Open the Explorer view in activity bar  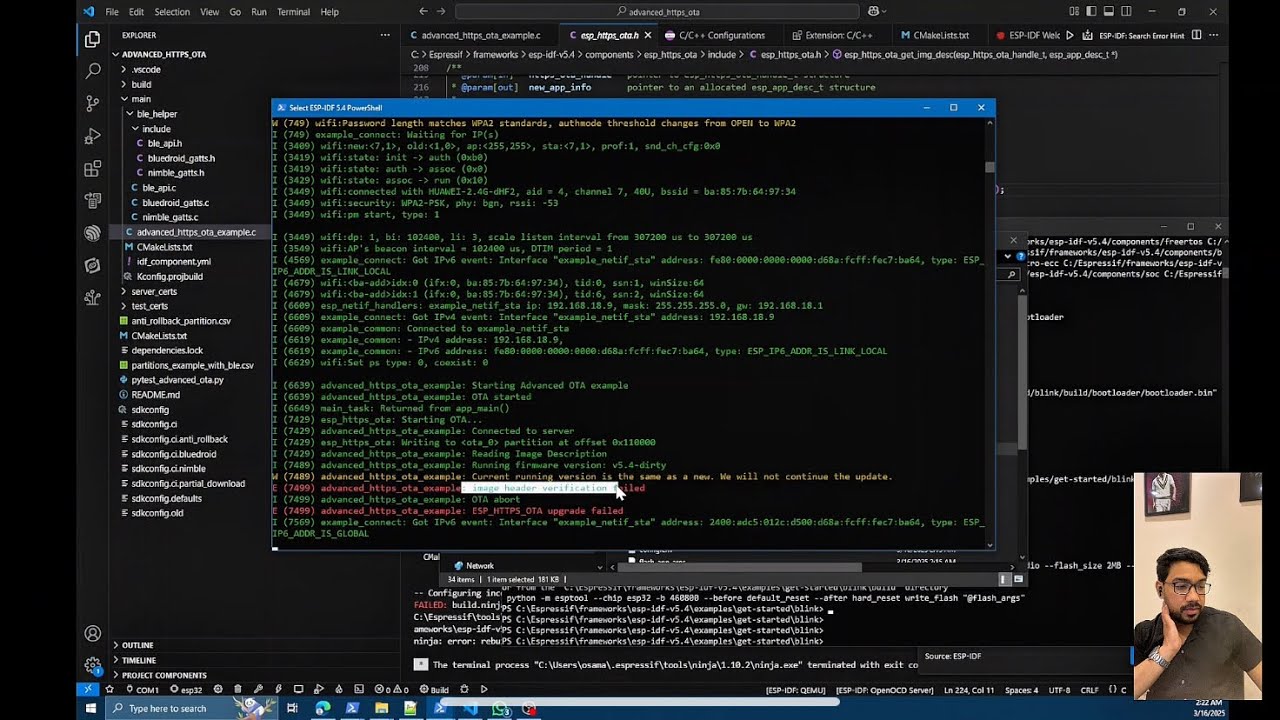click(x=93, y=39)
